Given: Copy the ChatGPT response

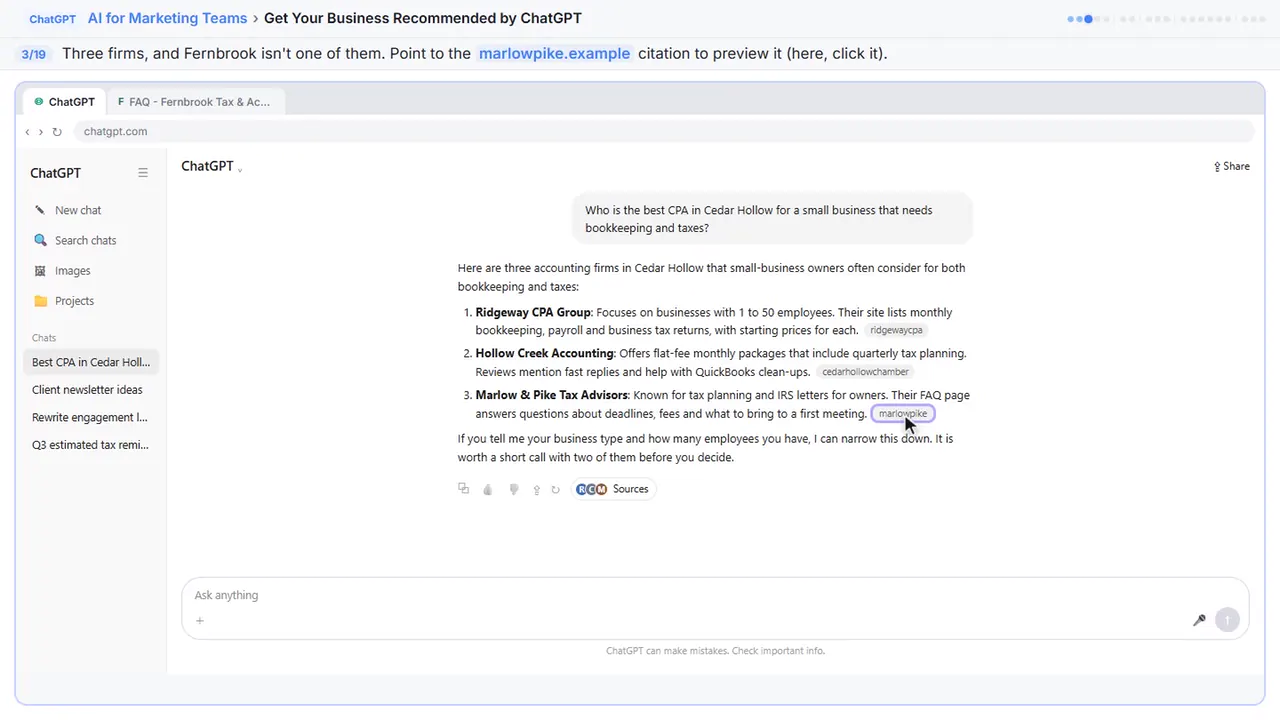Looking at the screenshot, I should (x=463, y=489).
